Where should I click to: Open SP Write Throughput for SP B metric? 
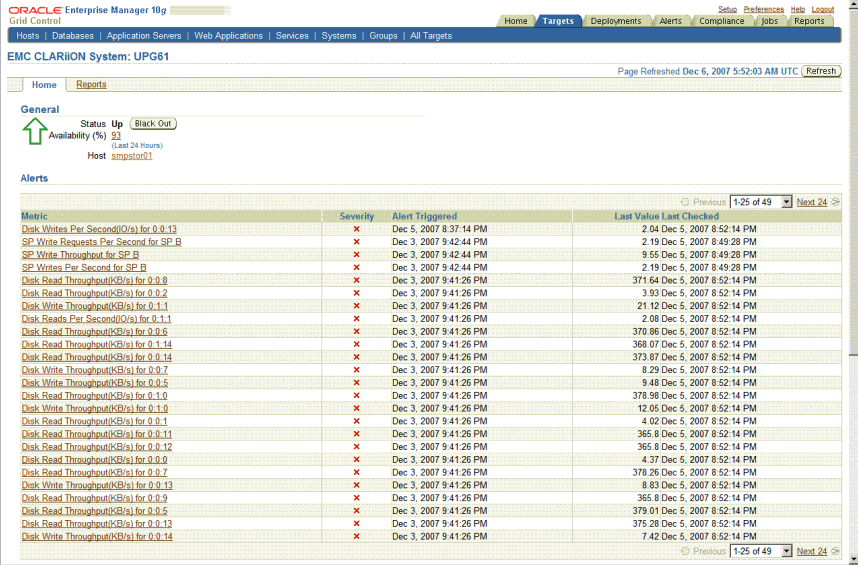tap(80, 254)
